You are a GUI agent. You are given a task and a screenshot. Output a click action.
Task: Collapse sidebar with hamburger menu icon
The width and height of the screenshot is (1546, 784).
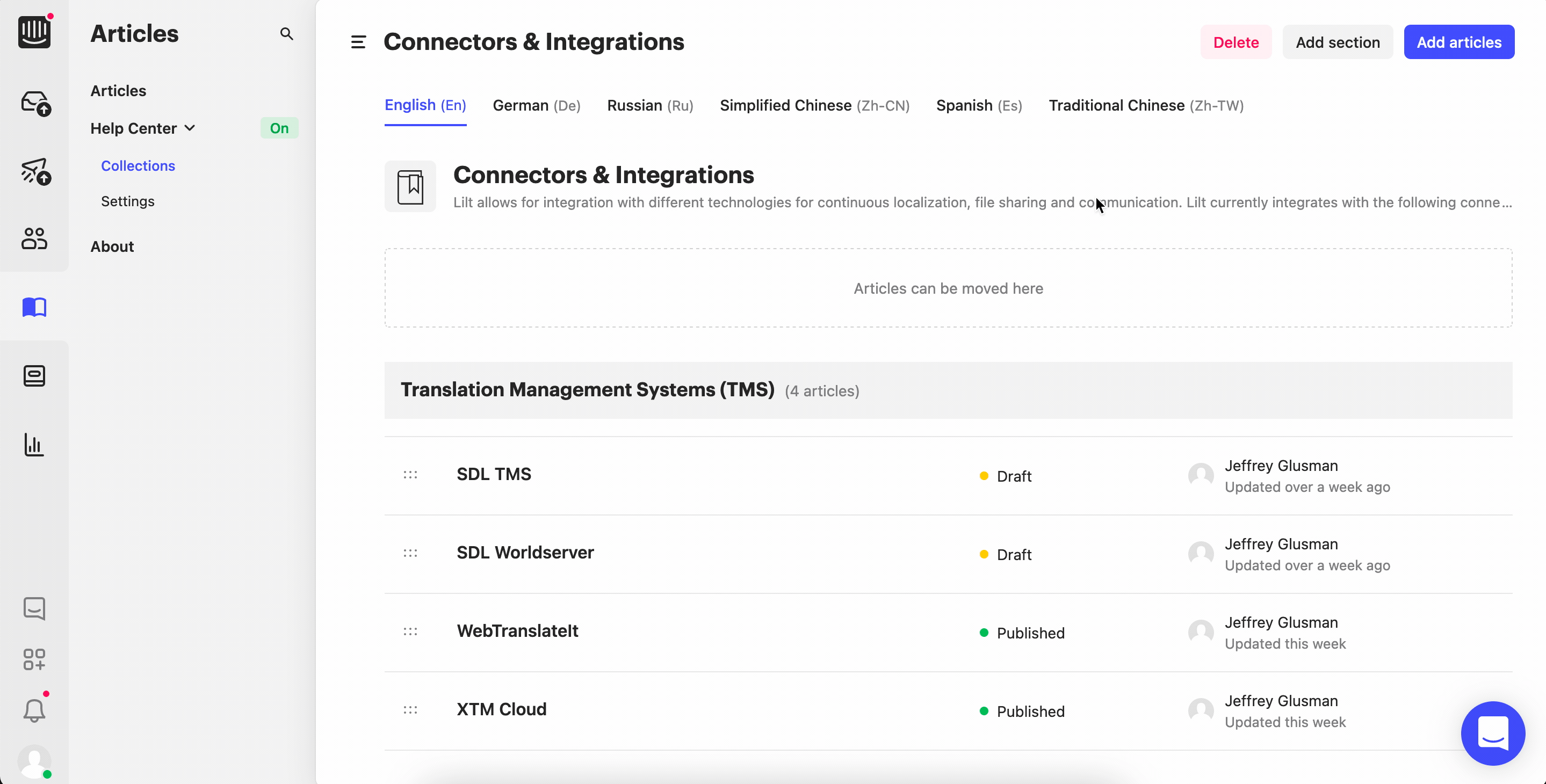click(x=358, y=42)
